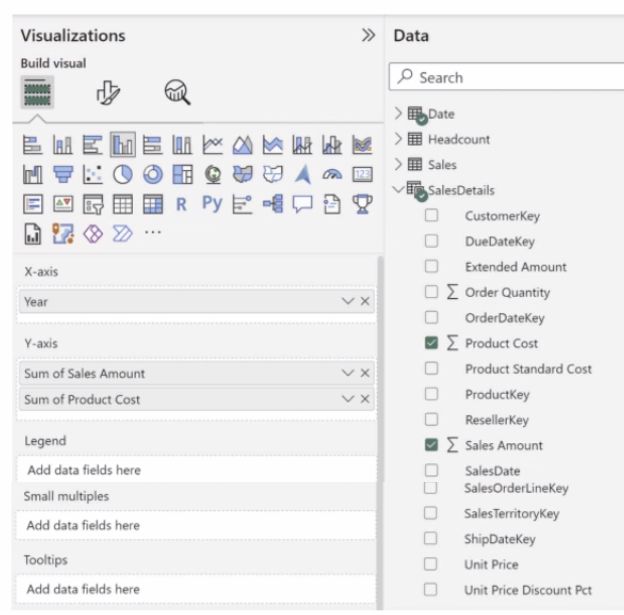Select the Q&A speech bubble visual

302,204
